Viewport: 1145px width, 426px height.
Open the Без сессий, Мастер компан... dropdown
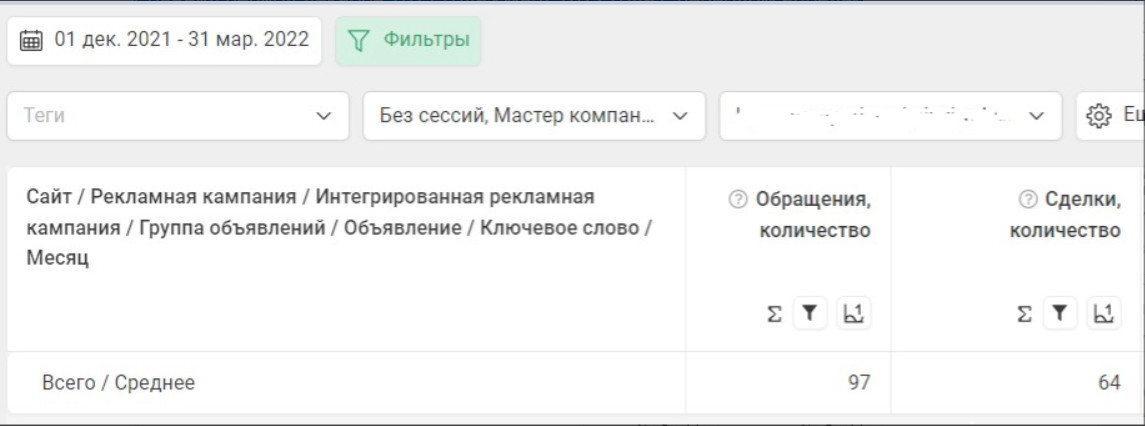click(x=534, y=117)
